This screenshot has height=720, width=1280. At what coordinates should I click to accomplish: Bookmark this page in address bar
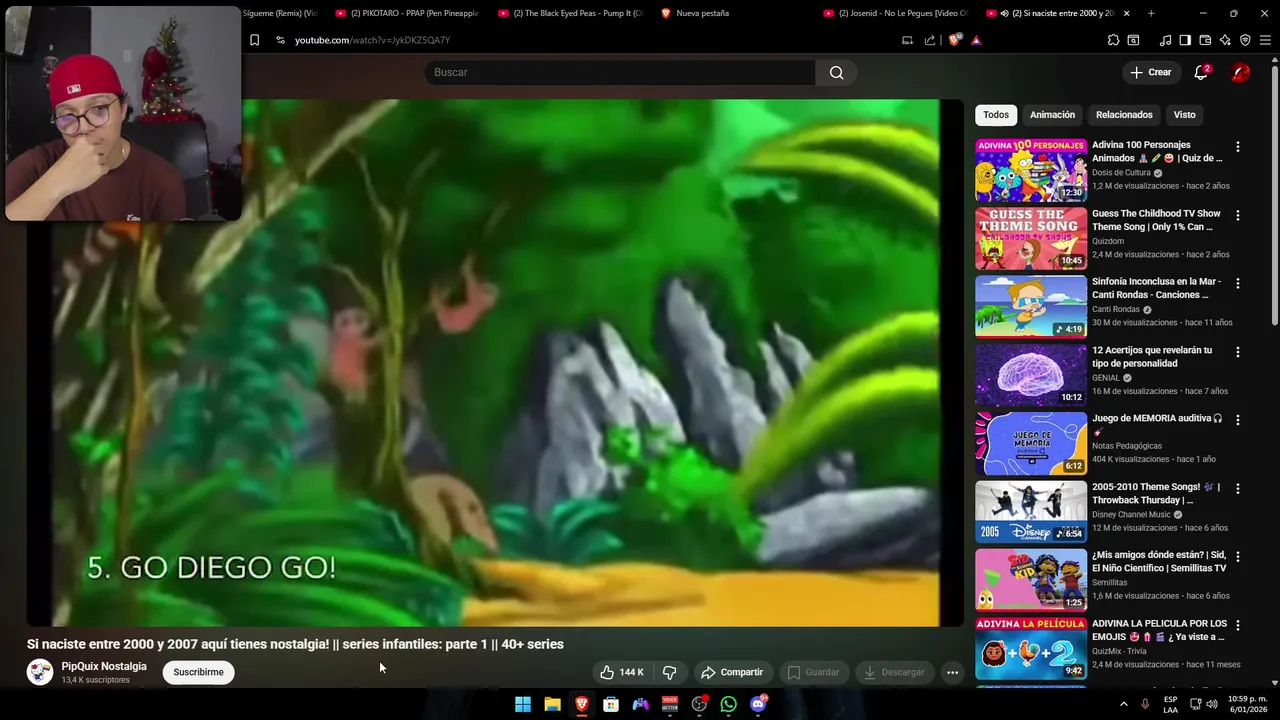(254, 40)
